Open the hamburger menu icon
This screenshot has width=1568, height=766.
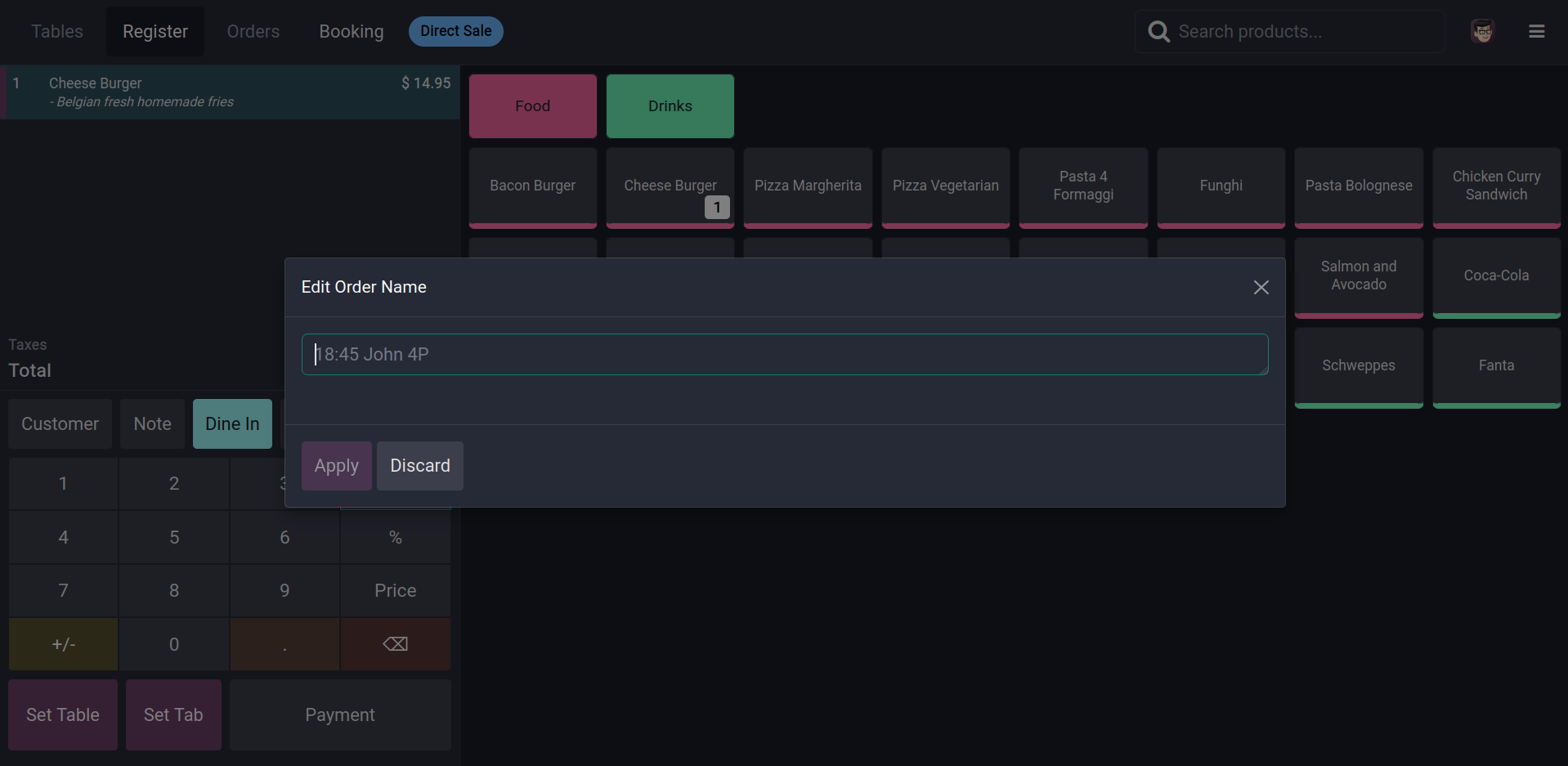click(x=1536, y=32)
